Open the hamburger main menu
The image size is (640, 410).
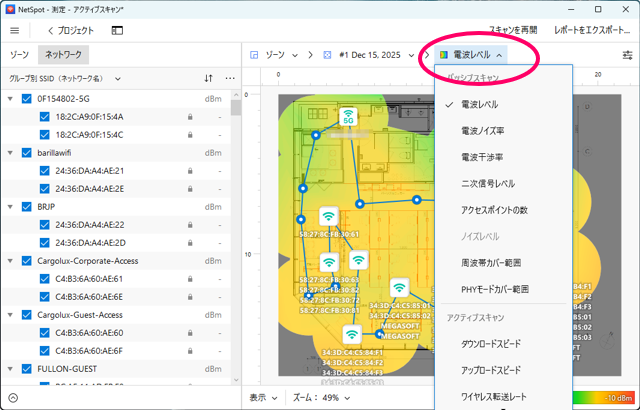(14, 31)
